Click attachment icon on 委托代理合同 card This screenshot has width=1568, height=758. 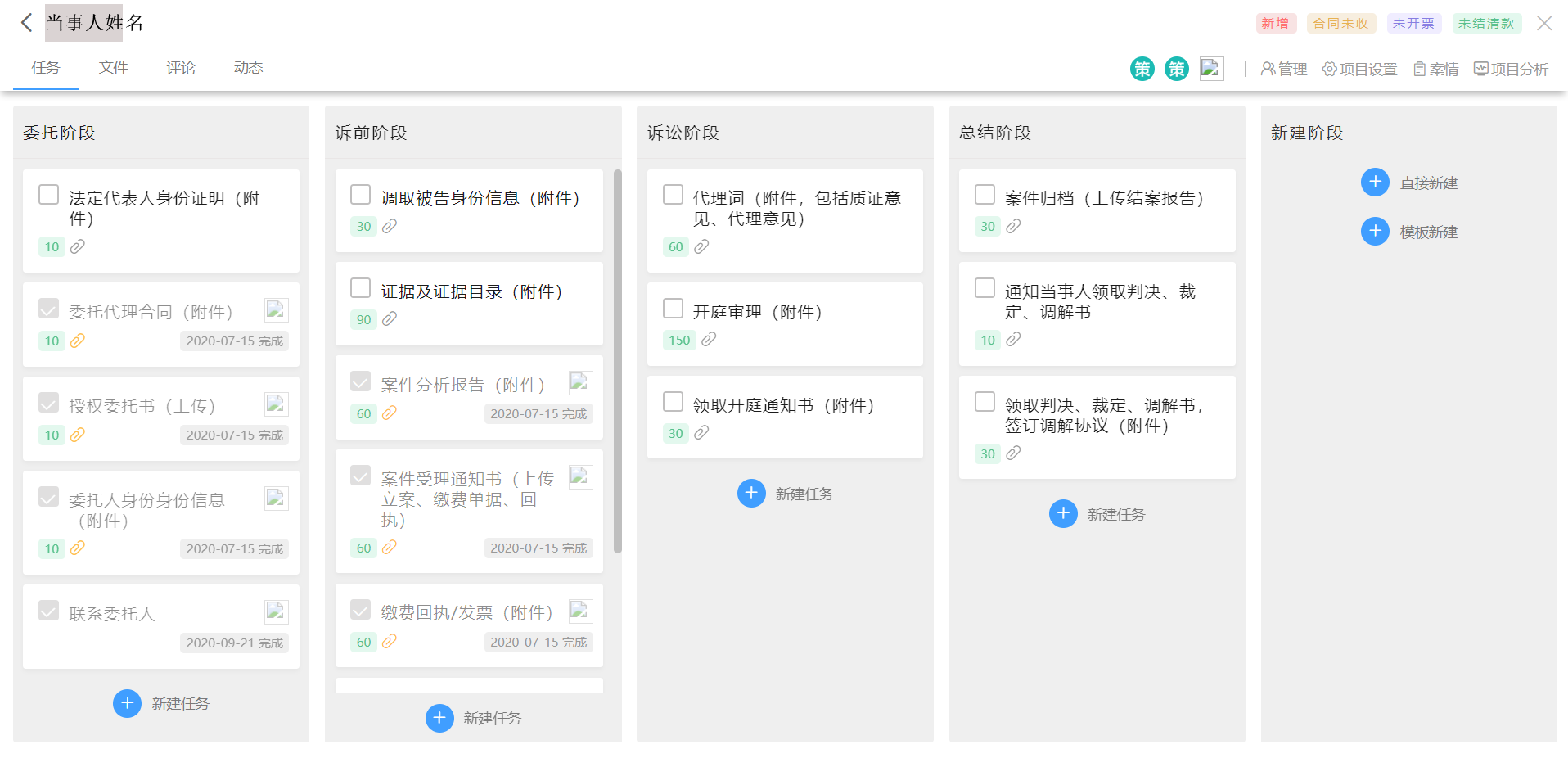78,341
